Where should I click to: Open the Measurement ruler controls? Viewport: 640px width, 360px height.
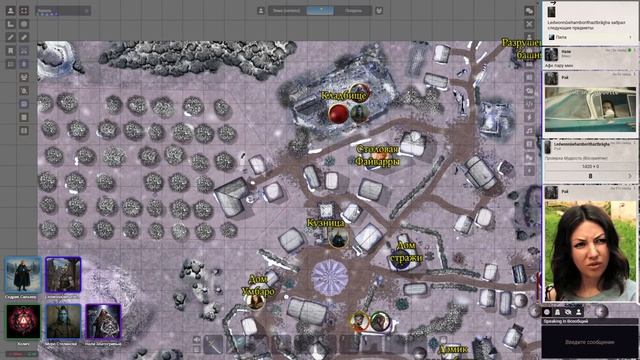coord(11,24)
